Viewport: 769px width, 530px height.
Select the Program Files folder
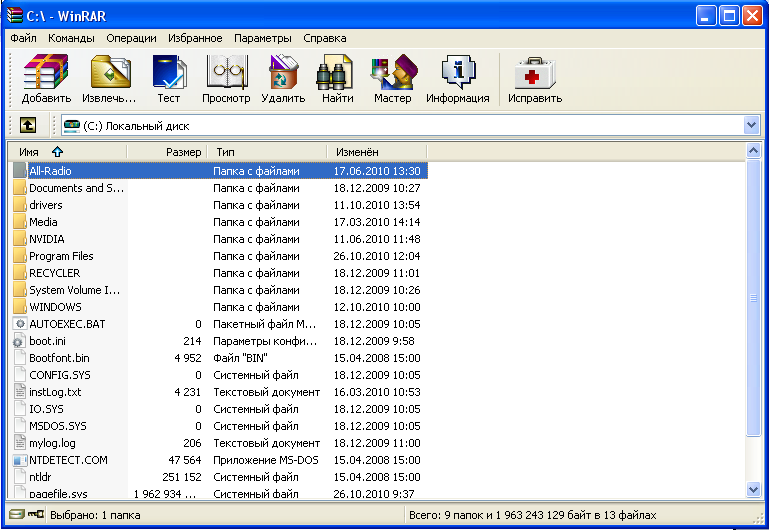[x=61, y=256]
